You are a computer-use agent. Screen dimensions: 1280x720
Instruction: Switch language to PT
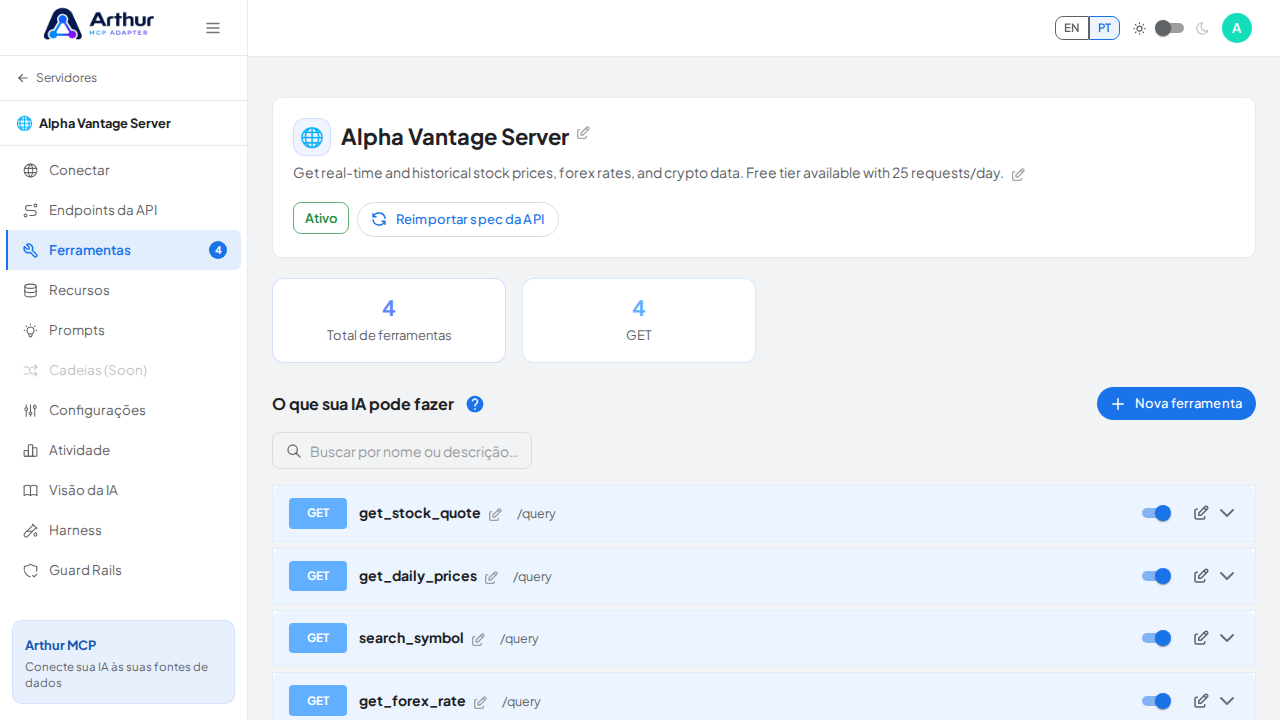click(x=1104, y=28)
